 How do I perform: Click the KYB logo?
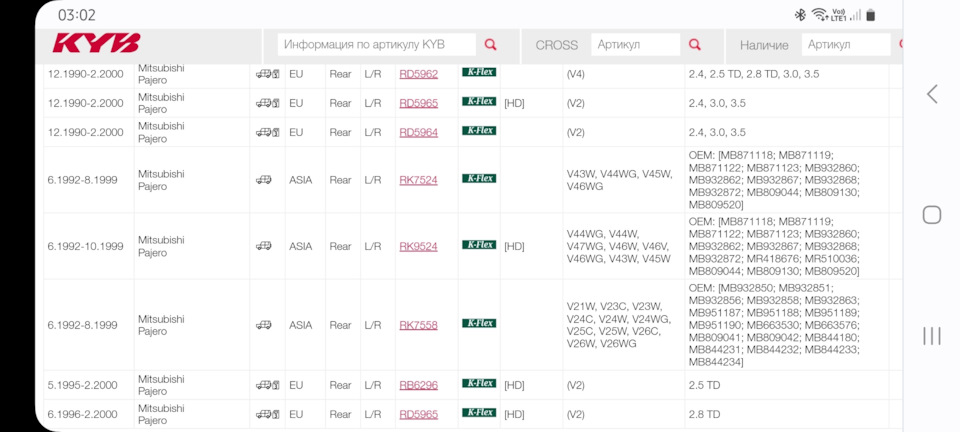pyautogui.click(x=96, y=44)
